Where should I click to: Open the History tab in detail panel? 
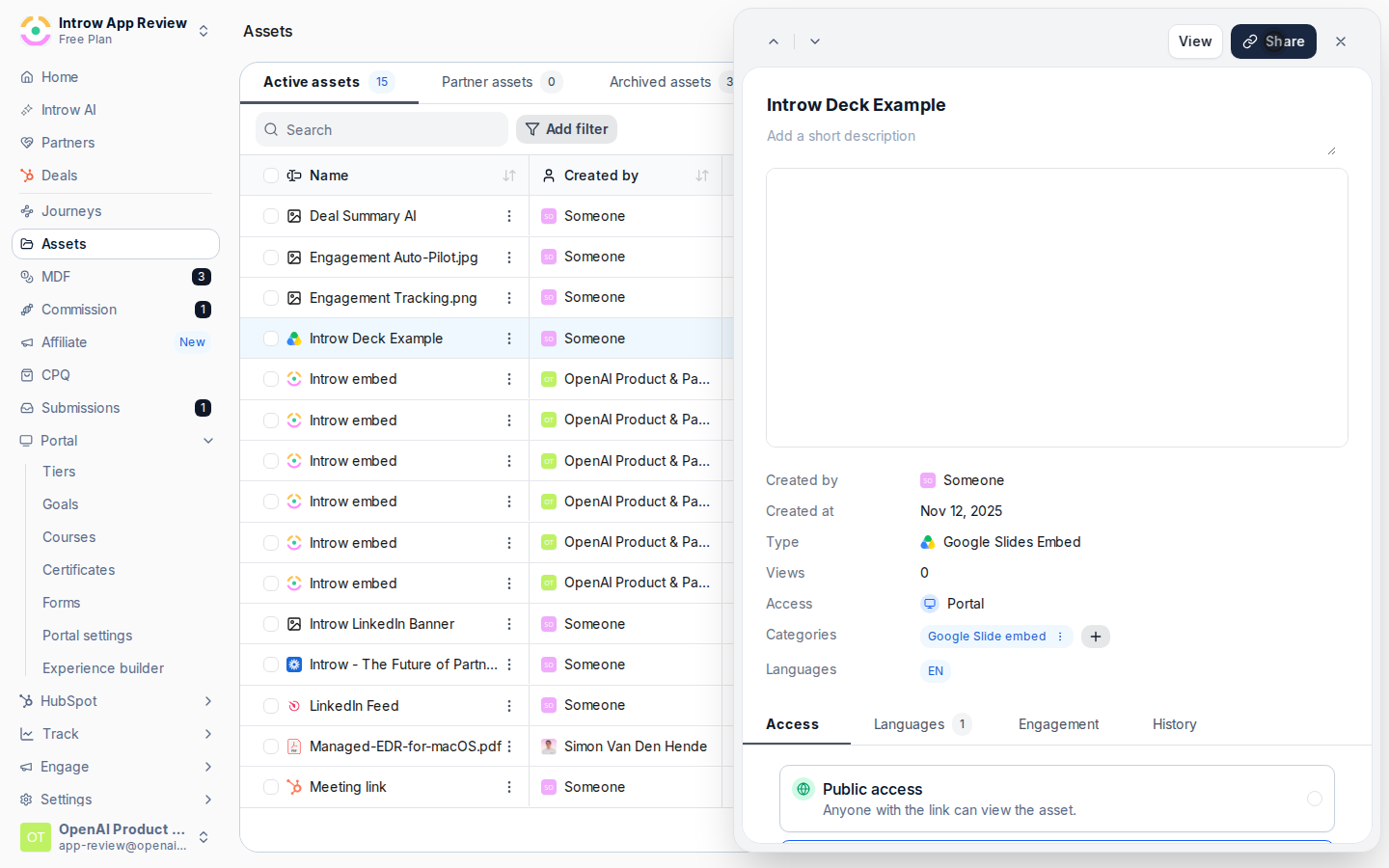[1174, 724]
